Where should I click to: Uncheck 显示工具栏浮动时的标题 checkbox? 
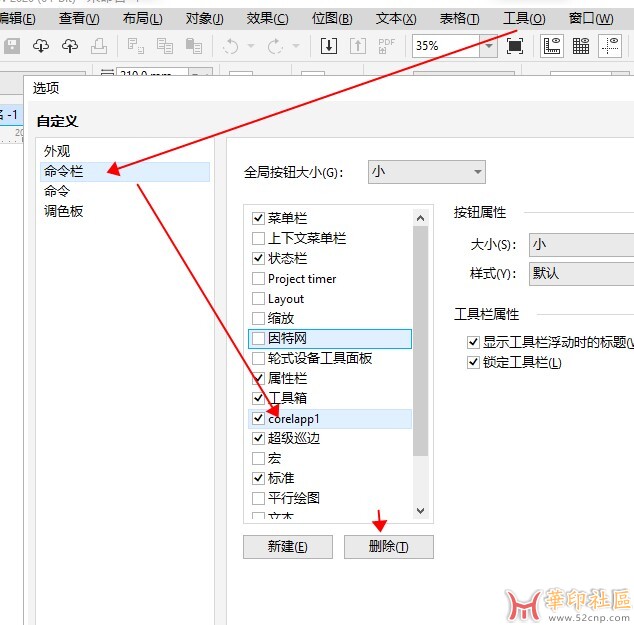pyautogui.click(x=473, y=342)
